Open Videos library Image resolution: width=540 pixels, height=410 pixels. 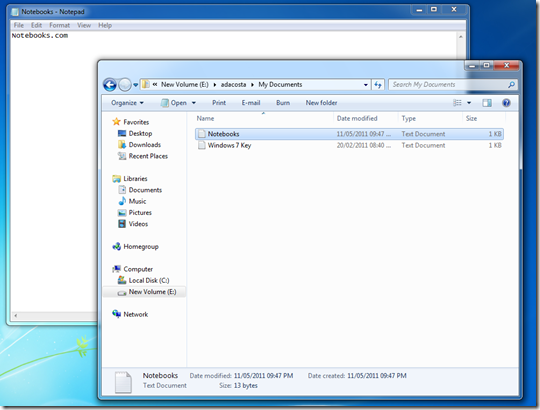138,224
